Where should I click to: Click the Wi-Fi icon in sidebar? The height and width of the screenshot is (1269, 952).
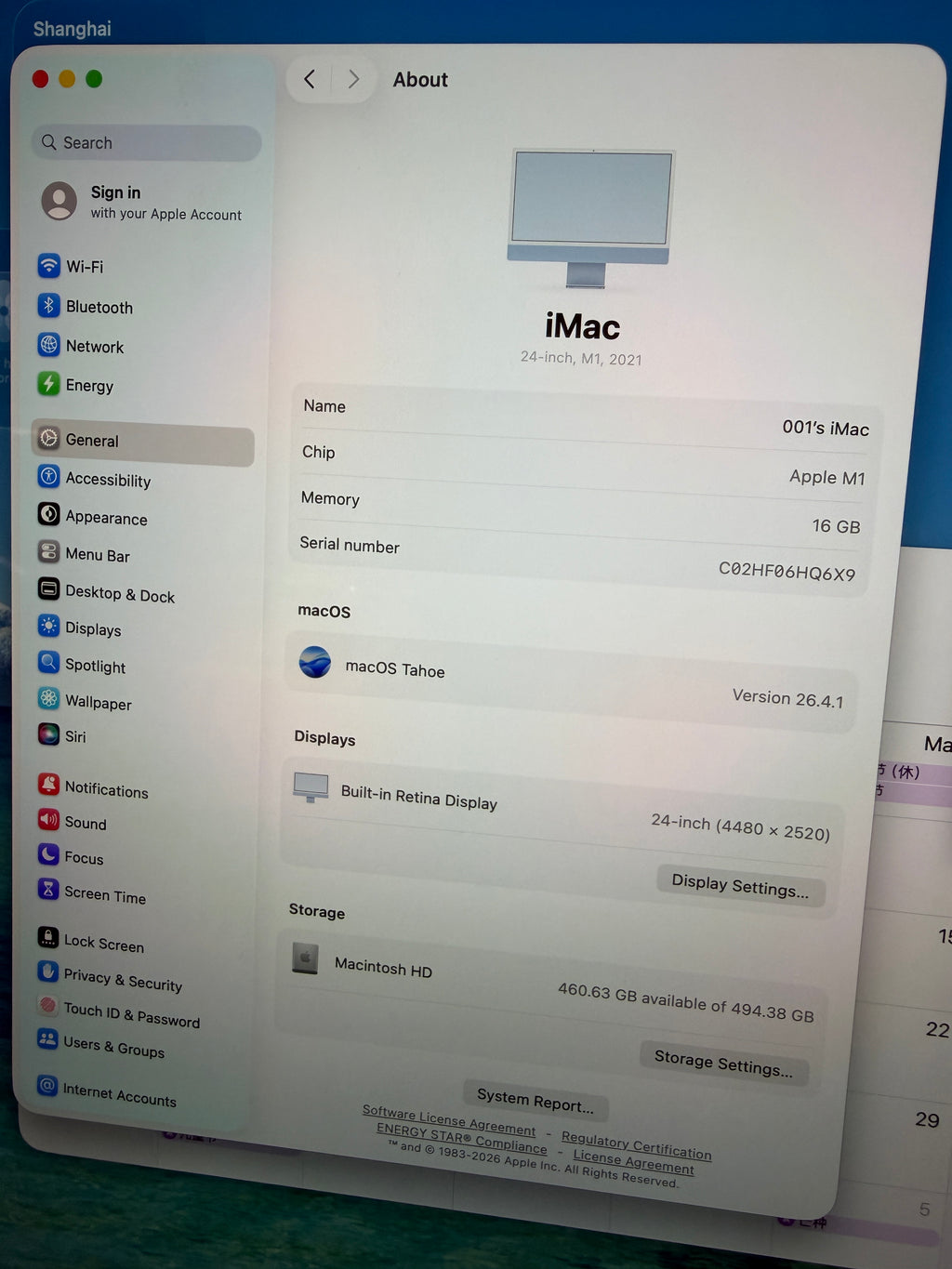pyautogui.click(x=49, y=266)
